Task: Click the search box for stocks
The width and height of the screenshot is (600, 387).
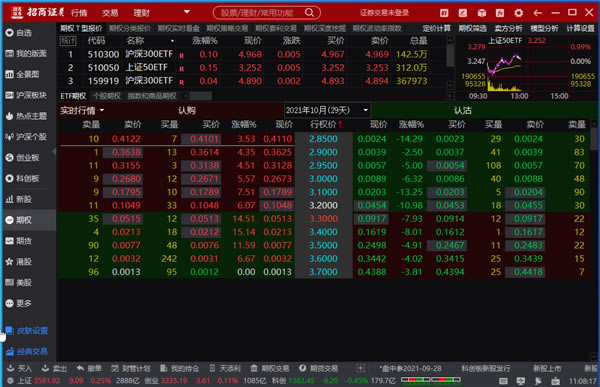Action: [x=267, y=13]
